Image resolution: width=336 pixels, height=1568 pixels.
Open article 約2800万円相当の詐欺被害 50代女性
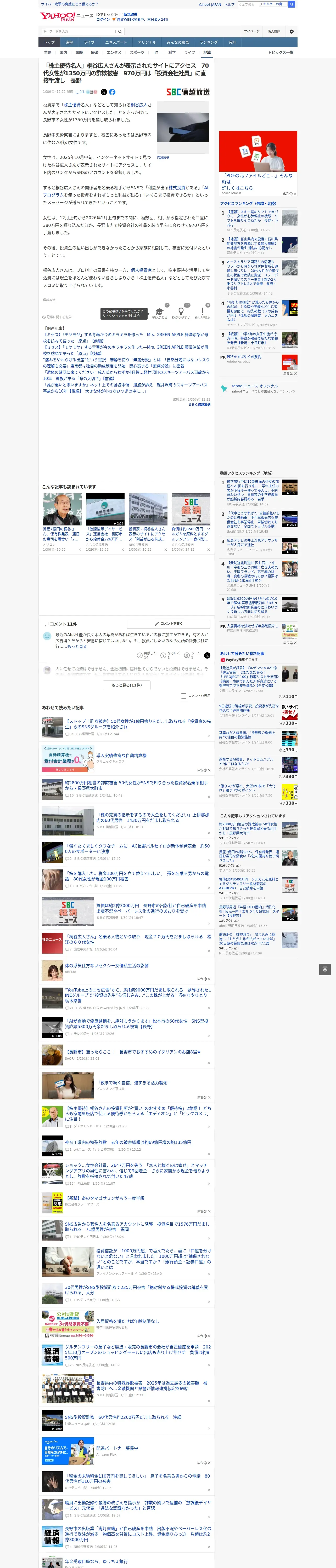tap(137, 786)
